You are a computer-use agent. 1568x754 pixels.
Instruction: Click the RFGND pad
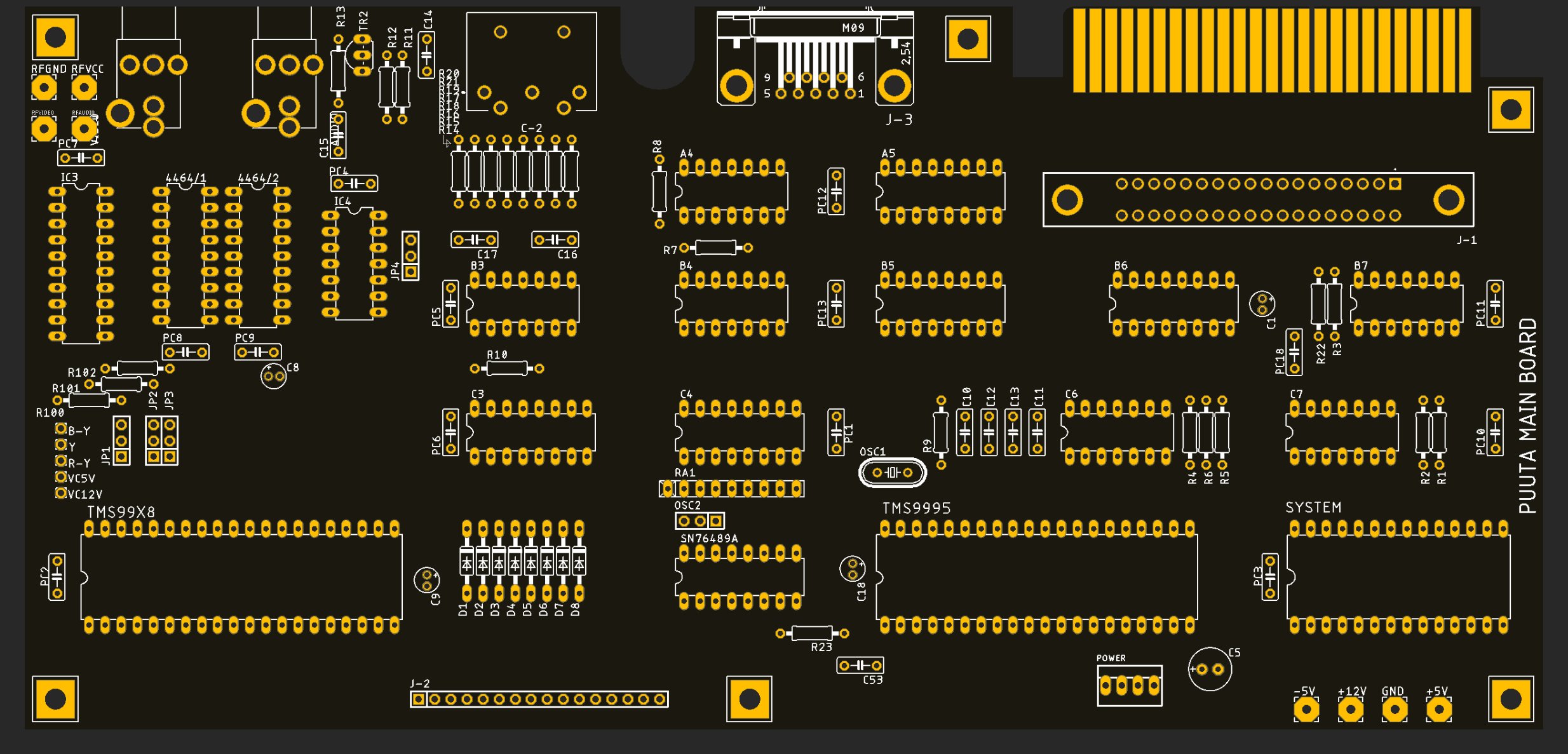[44, 88]
